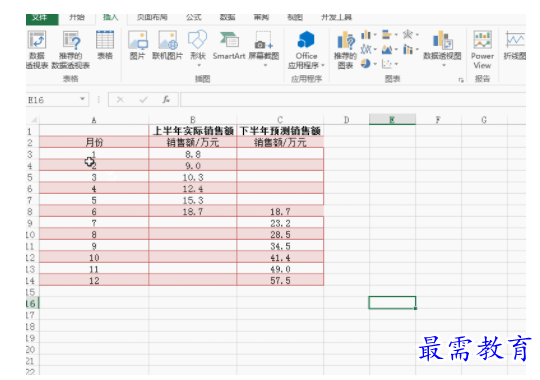The height and width of the screenshot is (380, 540).
Task: Switch to the Formulas (公式) tab
Action: tap(194, 17)
